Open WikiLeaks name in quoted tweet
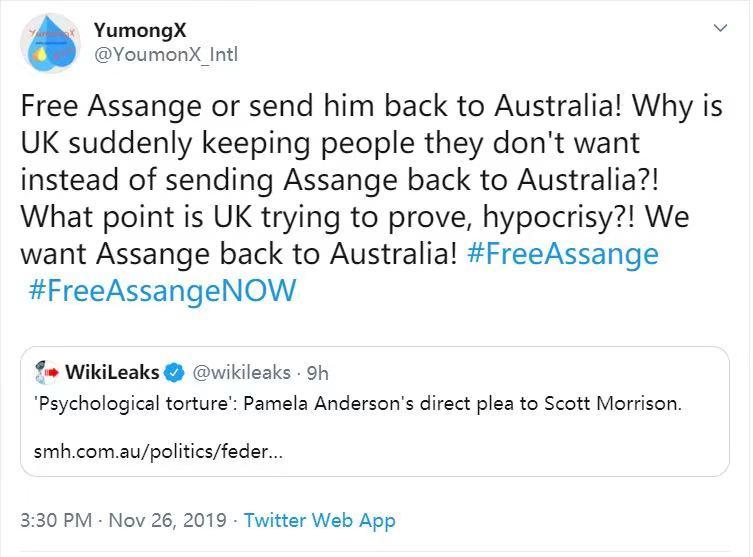 (x=112, y=372)
